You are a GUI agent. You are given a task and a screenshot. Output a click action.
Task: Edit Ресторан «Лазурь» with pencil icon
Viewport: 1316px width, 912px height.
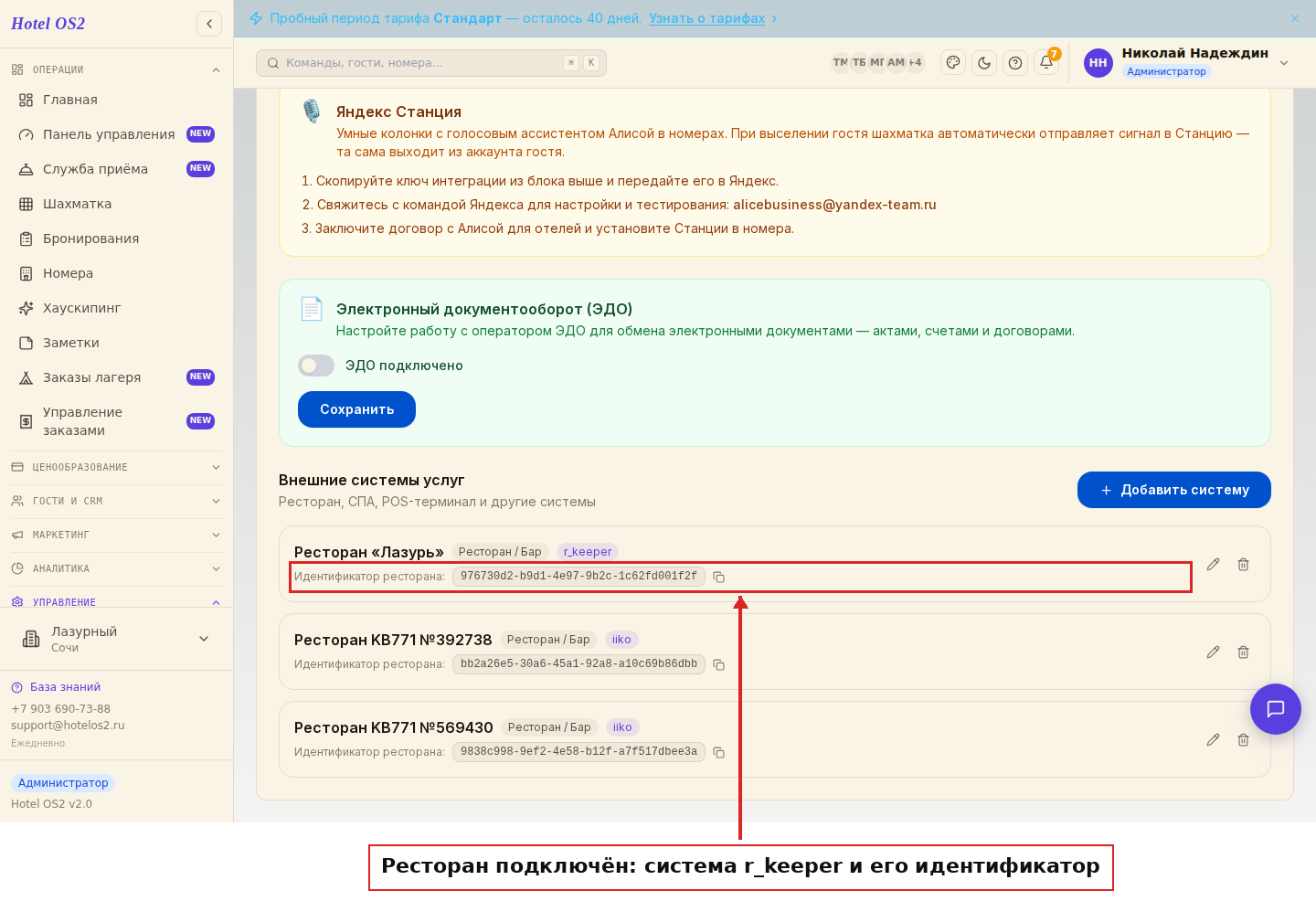pos(1213,565)
